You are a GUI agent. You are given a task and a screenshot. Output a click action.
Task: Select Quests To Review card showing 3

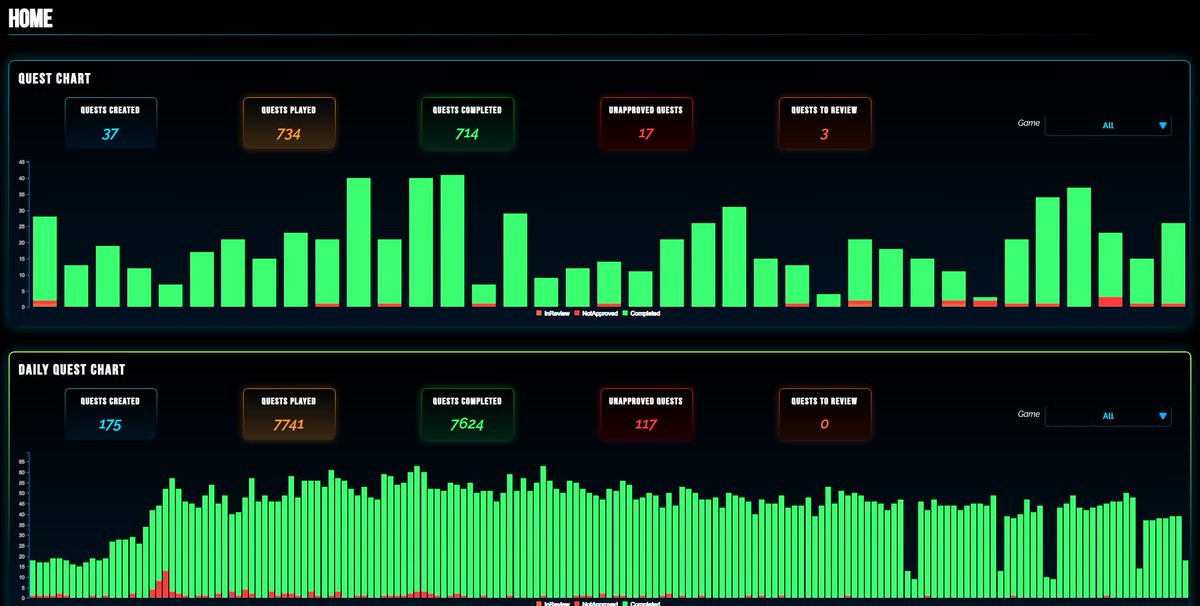point(824,123)
